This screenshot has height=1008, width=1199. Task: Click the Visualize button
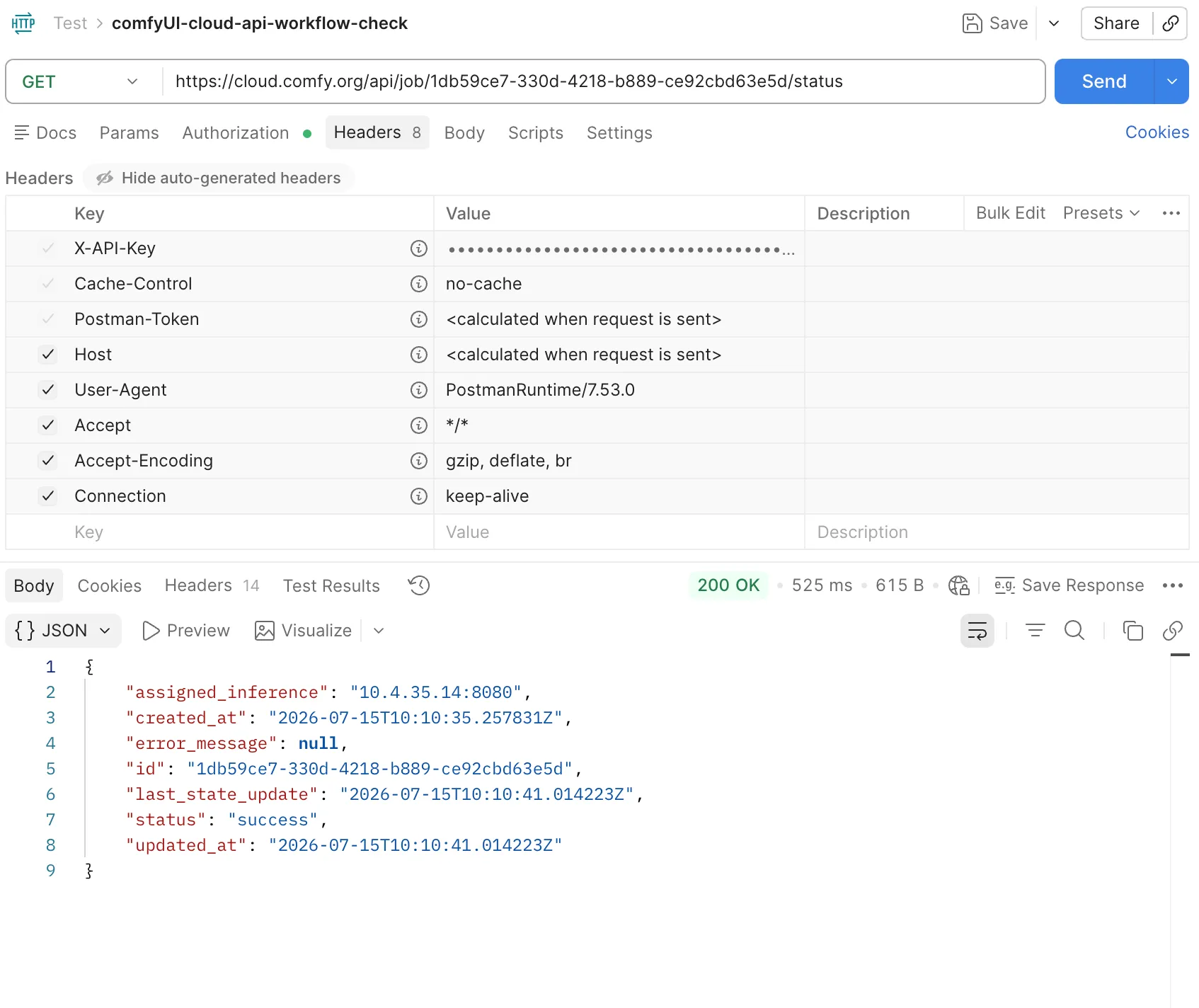pos(303,631)
